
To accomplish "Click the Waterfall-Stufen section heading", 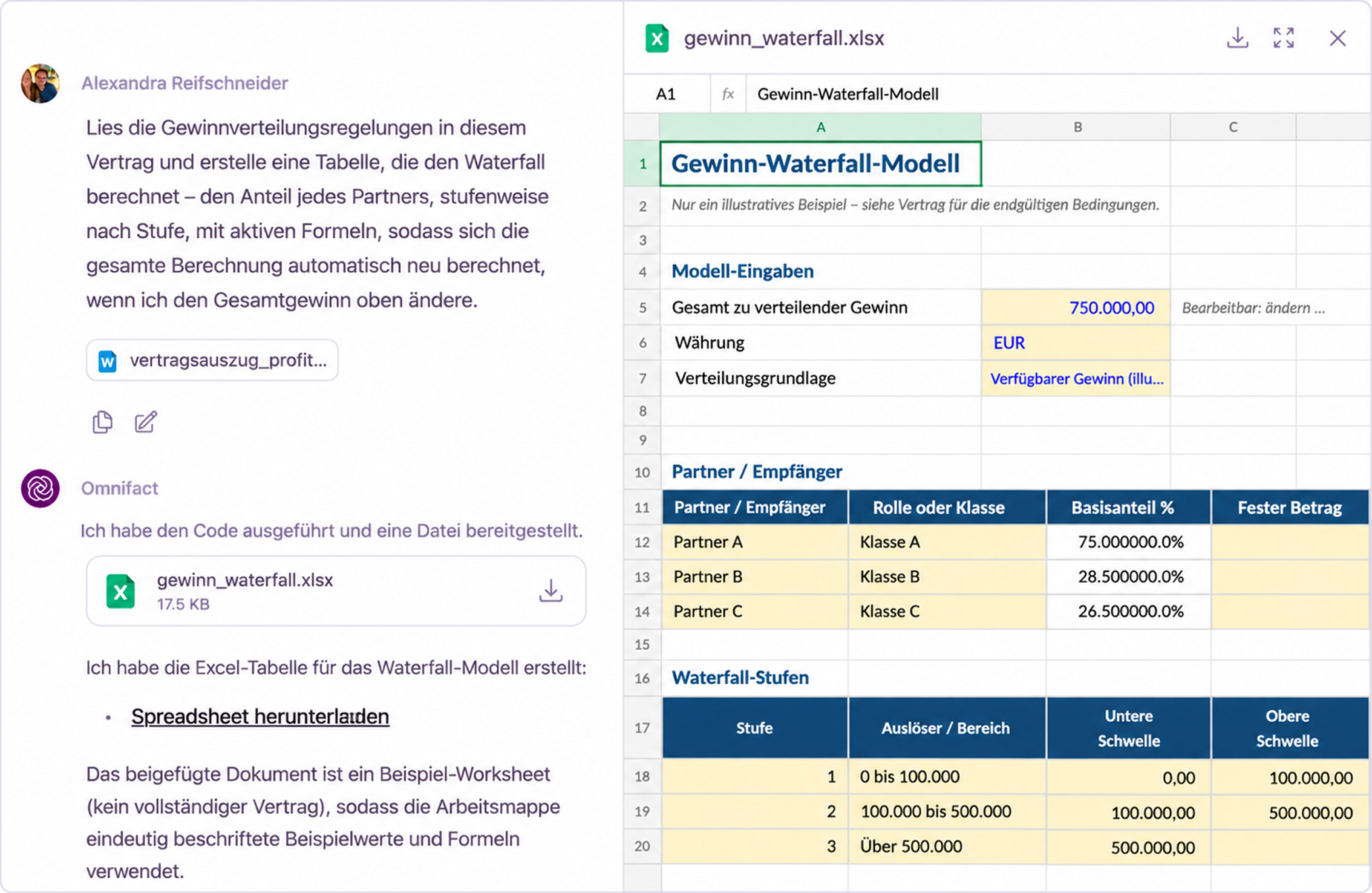I will (x=740, y=678).
